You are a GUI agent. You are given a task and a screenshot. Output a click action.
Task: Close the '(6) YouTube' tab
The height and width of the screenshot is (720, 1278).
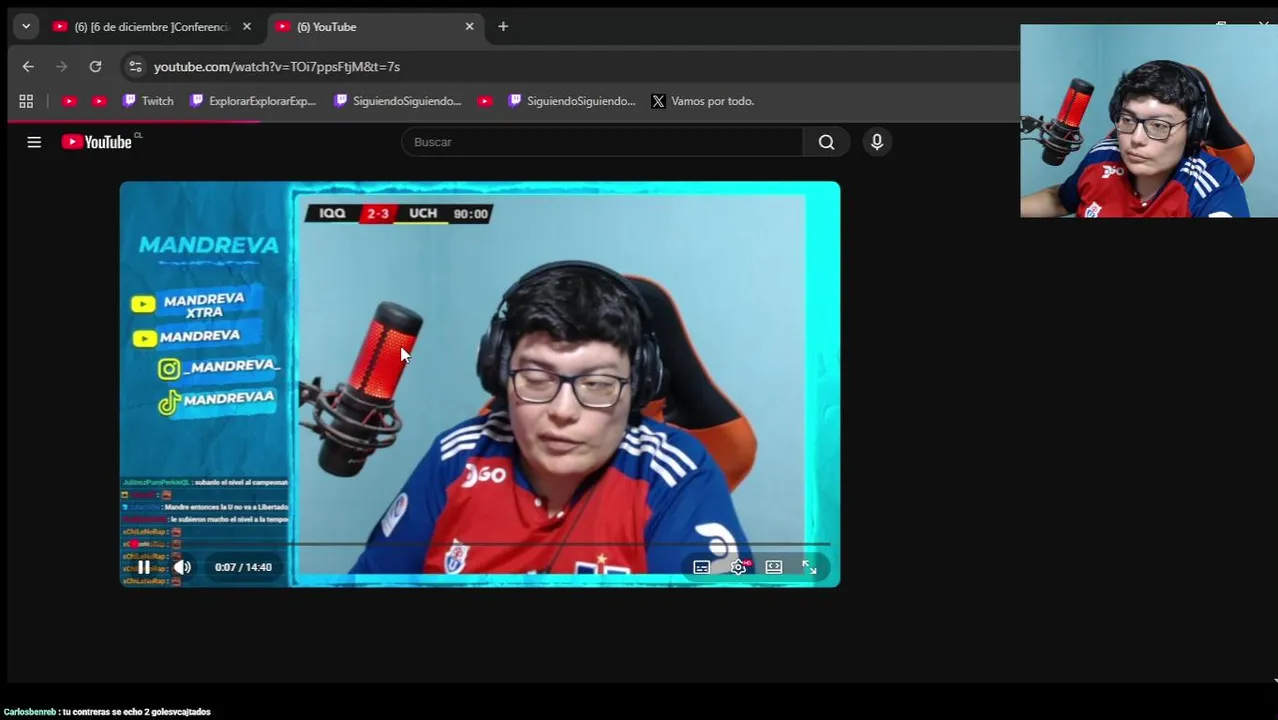click(x=469, y=27)
